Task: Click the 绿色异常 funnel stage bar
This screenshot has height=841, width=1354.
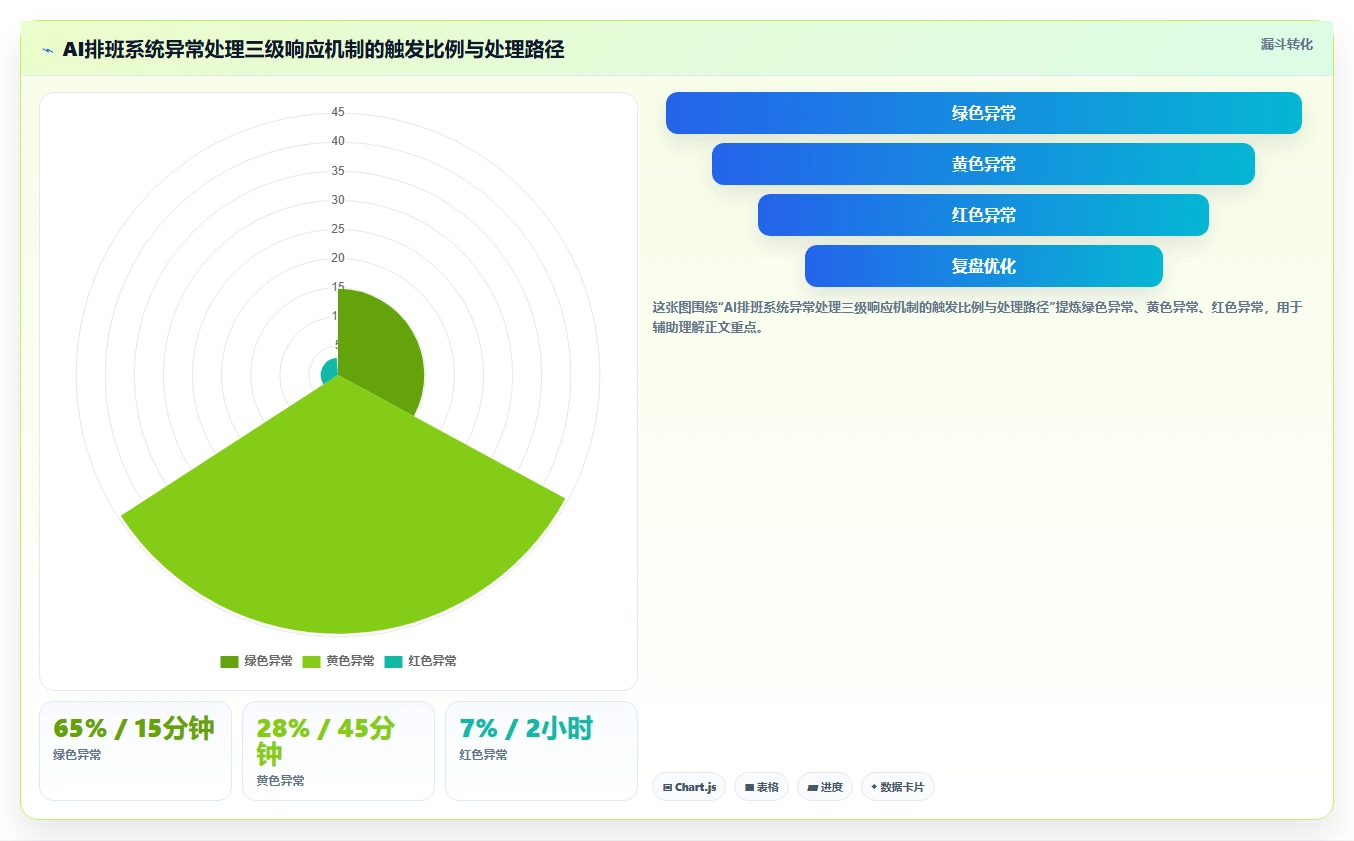Action: click(x=984, y=113)
